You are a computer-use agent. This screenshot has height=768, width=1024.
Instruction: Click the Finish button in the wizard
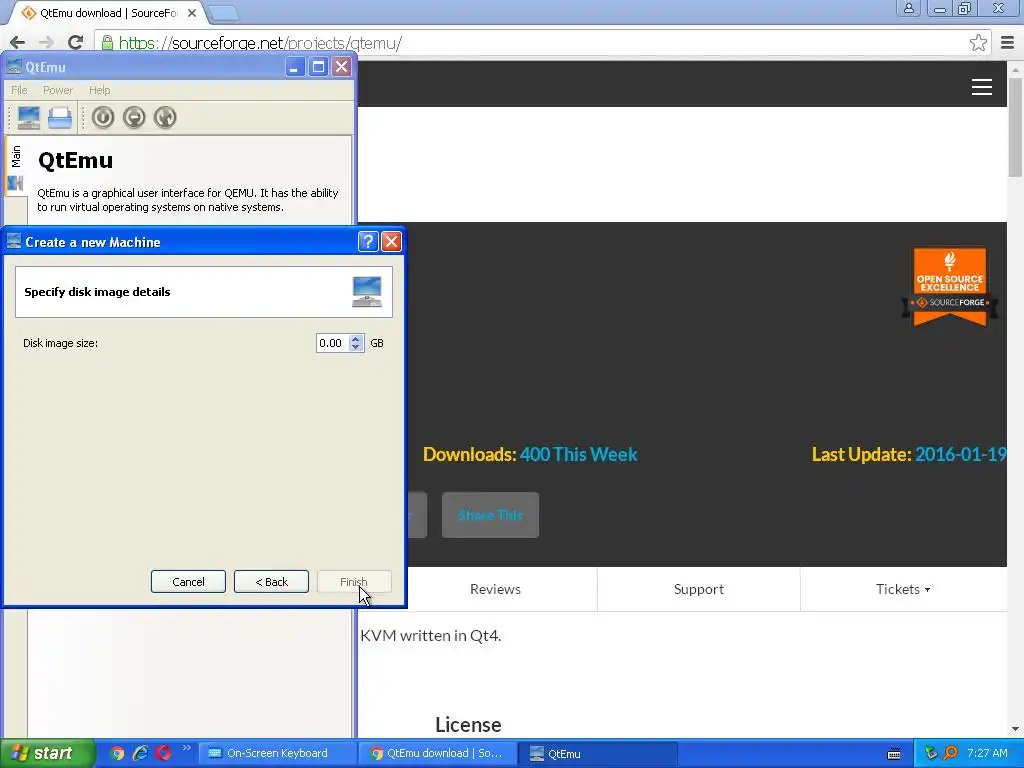click(354, 582)
